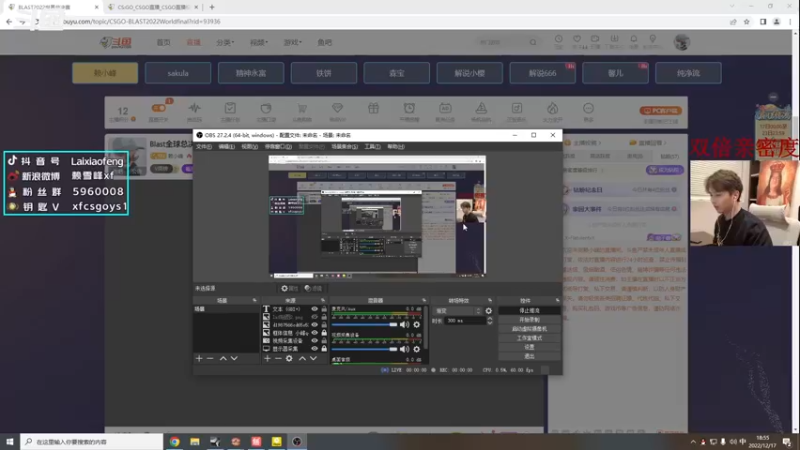Click the website search magnifier icon
This screenshot has height=450, width=800.
coord(533,42)
